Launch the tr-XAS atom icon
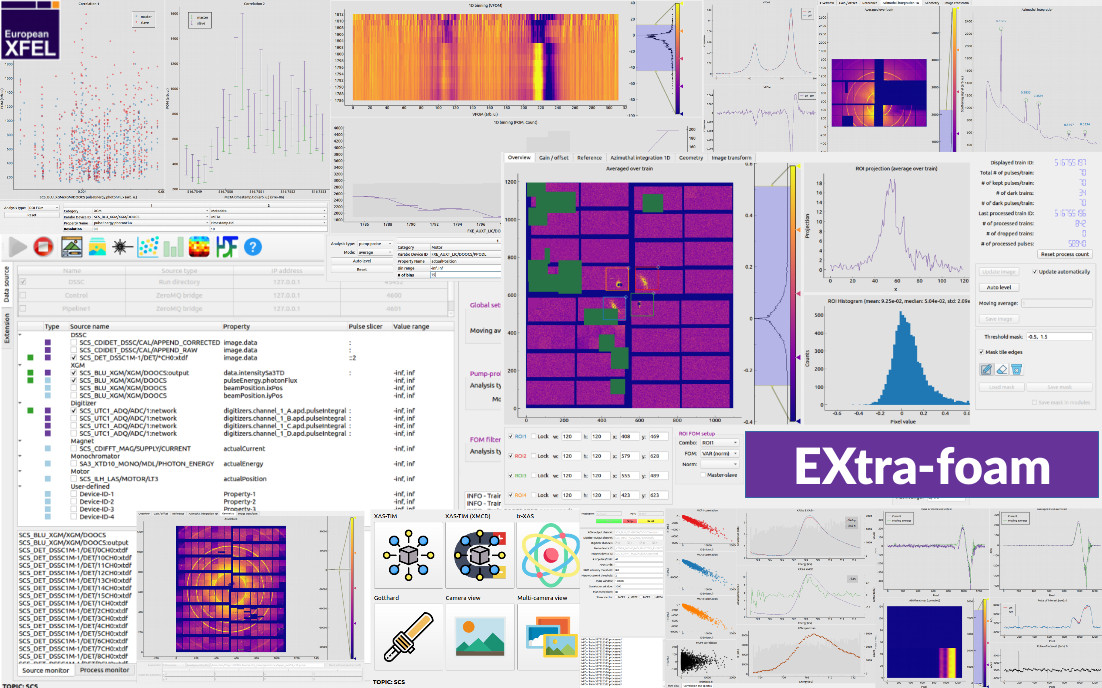The image size is (1102, 688). 550,555
